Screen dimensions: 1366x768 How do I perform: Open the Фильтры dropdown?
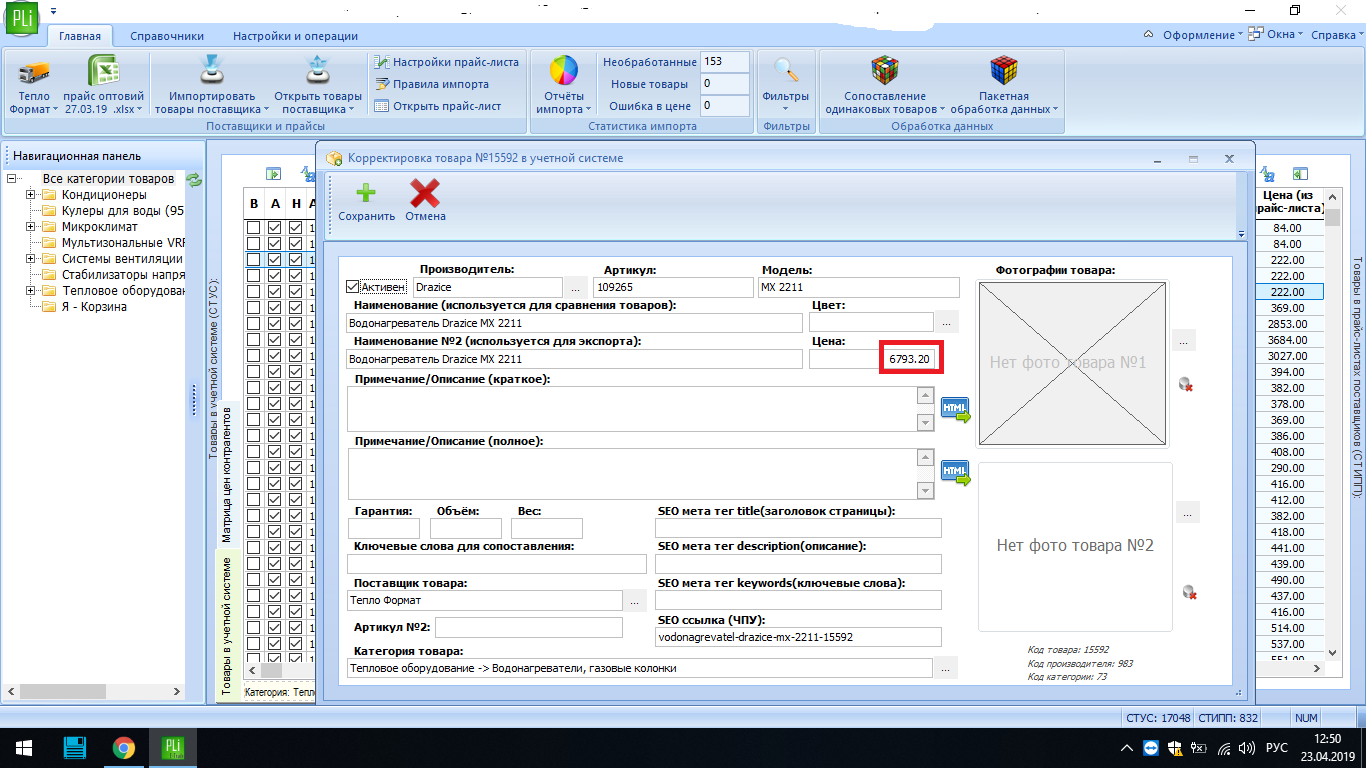click(786, 84)
